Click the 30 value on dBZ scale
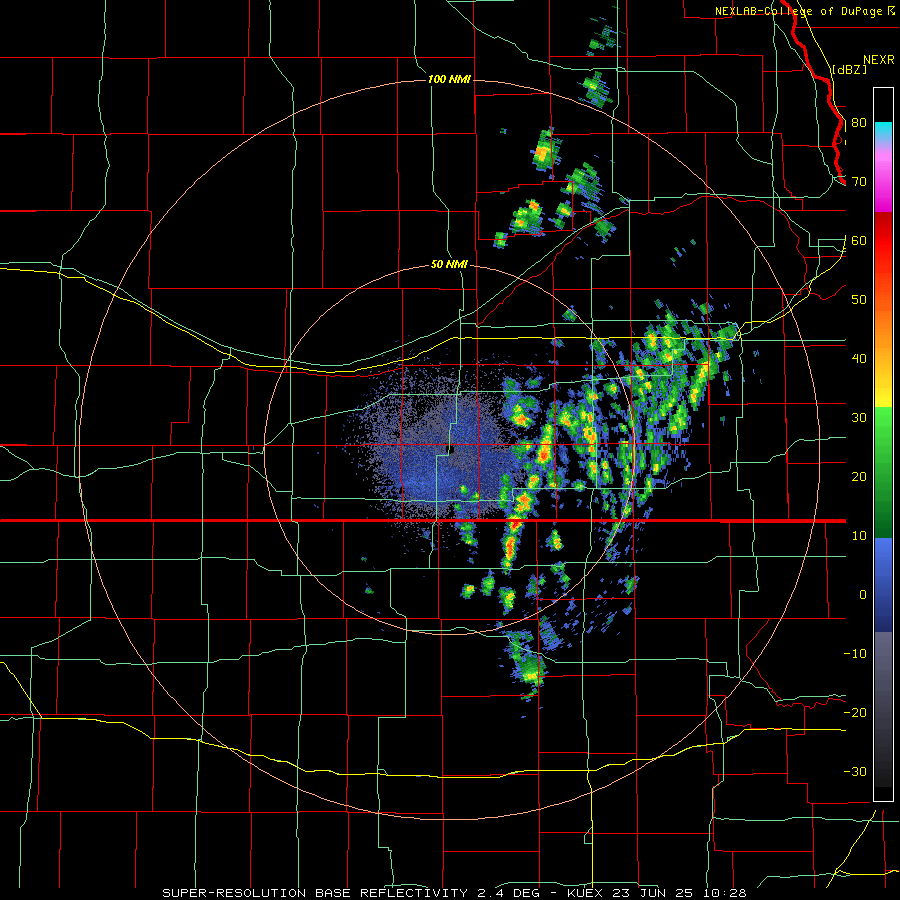The image size is (900, 900). [859, 418]
